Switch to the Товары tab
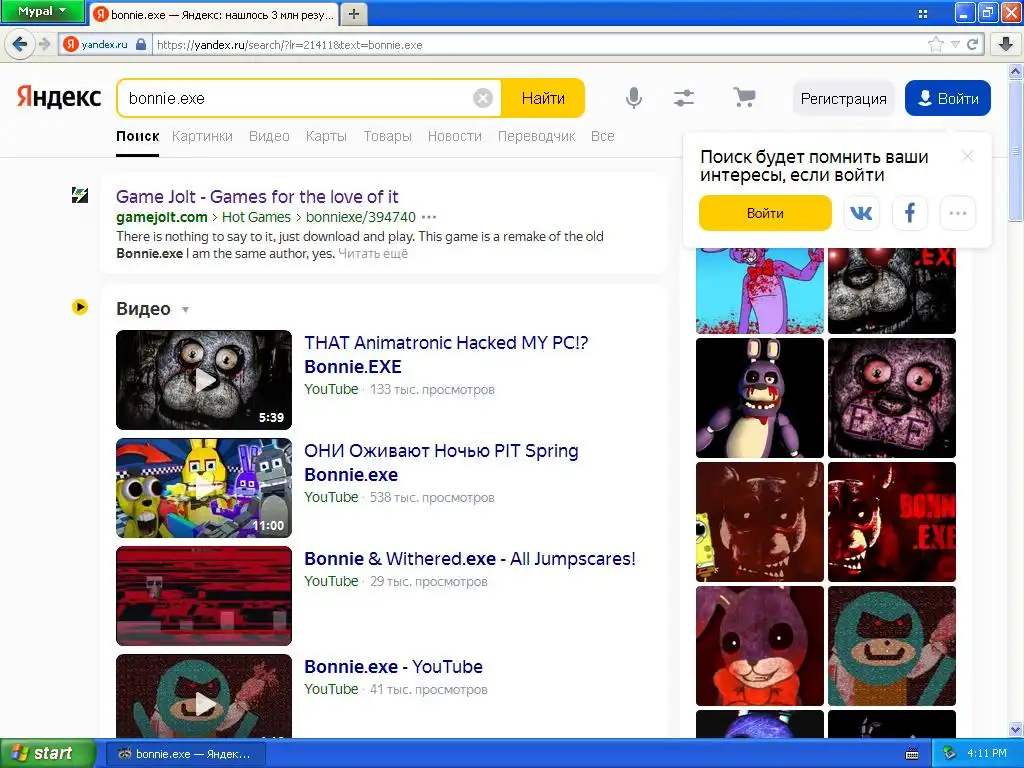 (x=387, y=136)
